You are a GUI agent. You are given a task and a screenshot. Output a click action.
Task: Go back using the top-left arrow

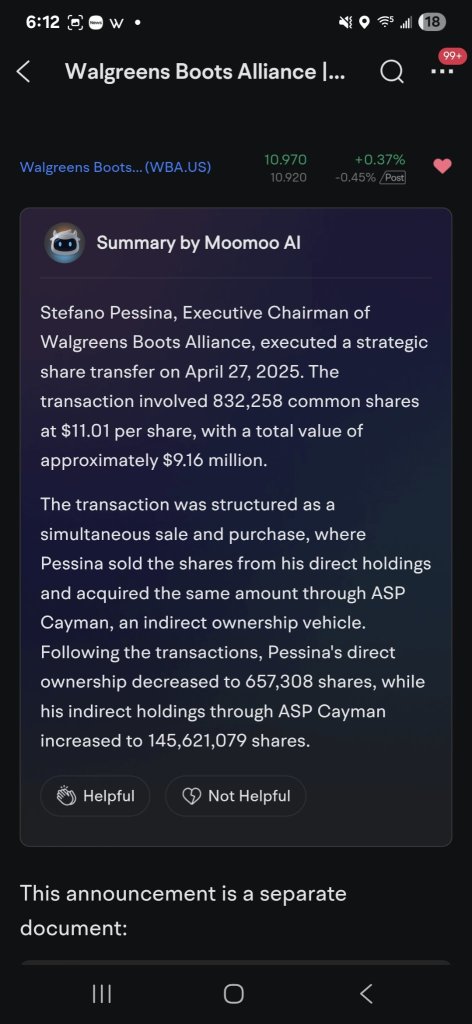23,72
